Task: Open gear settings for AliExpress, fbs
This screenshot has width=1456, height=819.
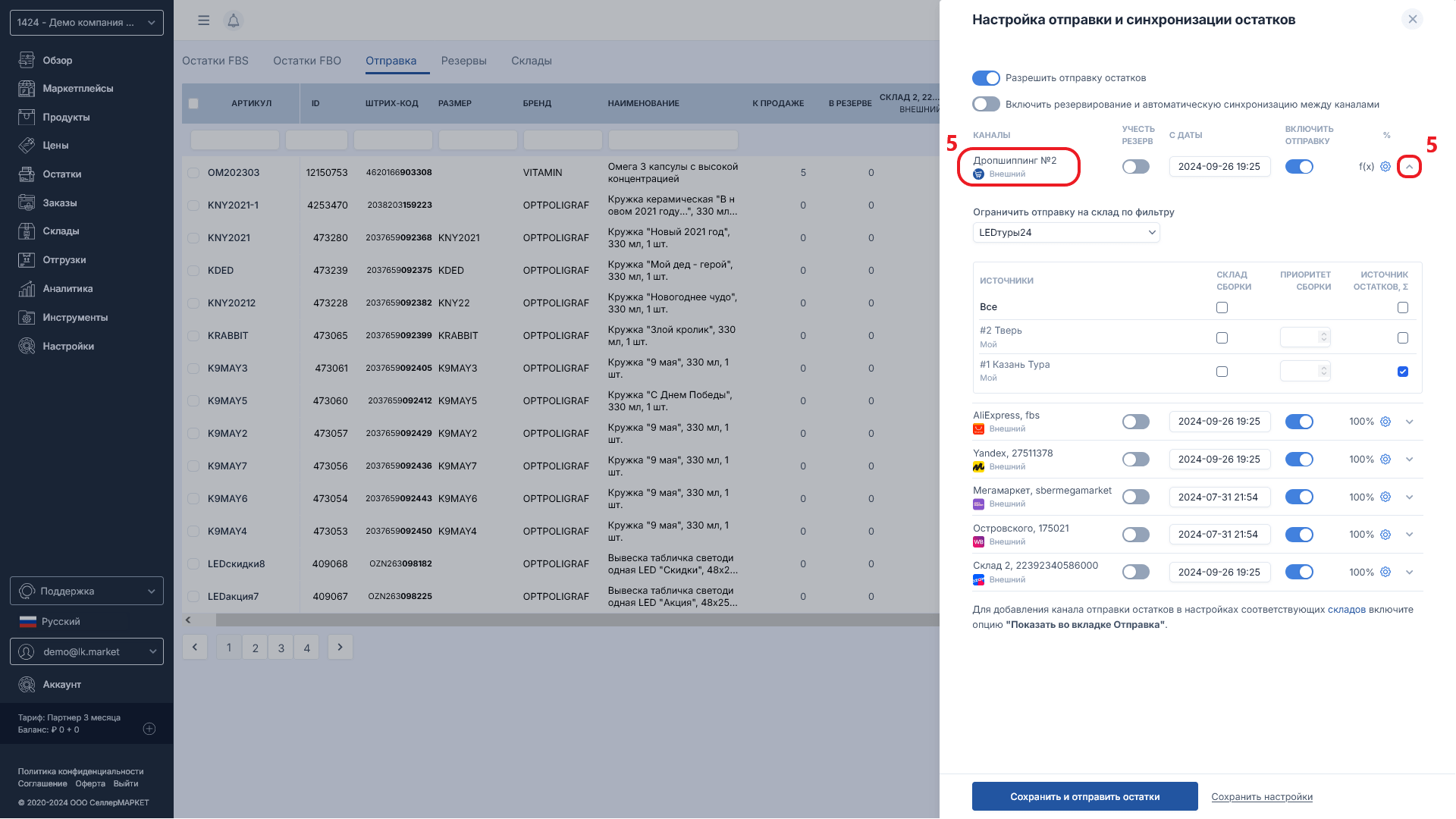Action: click(1385, 422)
